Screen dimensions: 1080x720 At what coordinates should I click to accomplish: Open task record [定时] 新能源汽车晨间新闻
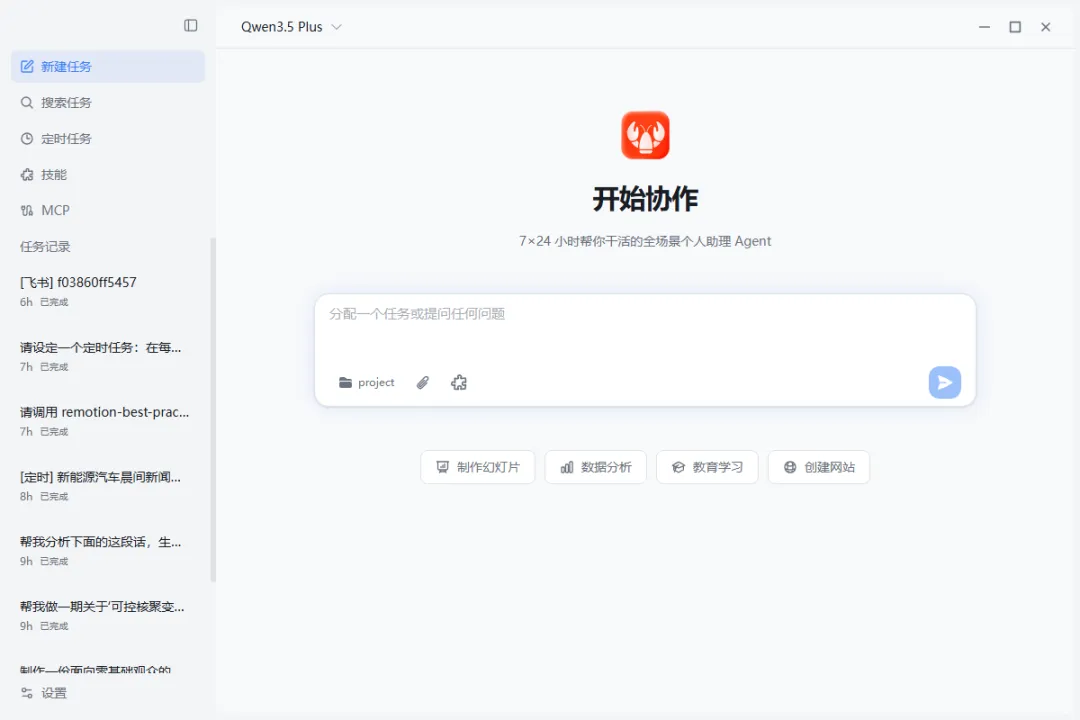coord(107,486)
